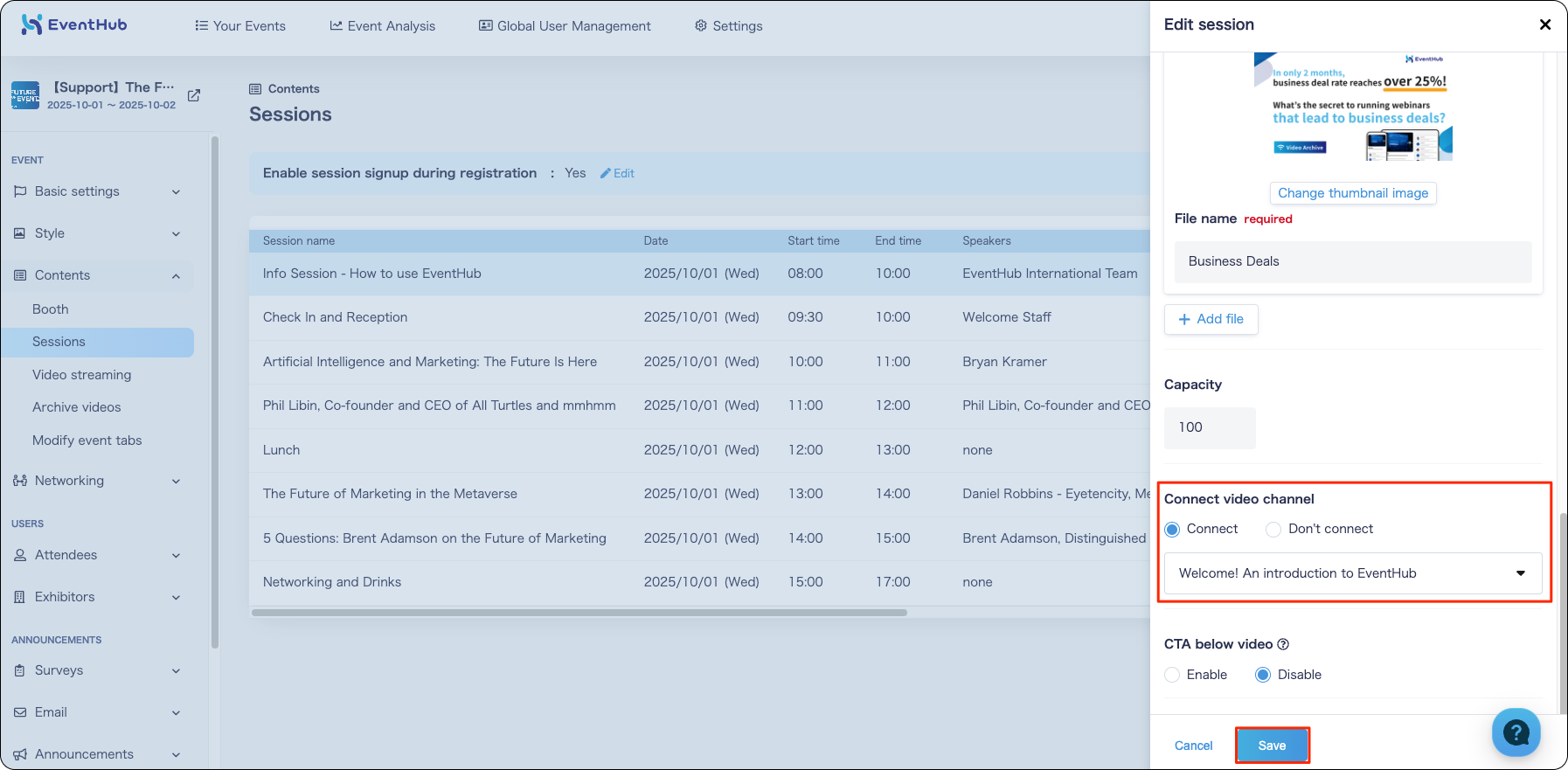Click the Networking icon in sidebar
Image resolution: width=1568 pixels, height=770 pixels.
20,481
